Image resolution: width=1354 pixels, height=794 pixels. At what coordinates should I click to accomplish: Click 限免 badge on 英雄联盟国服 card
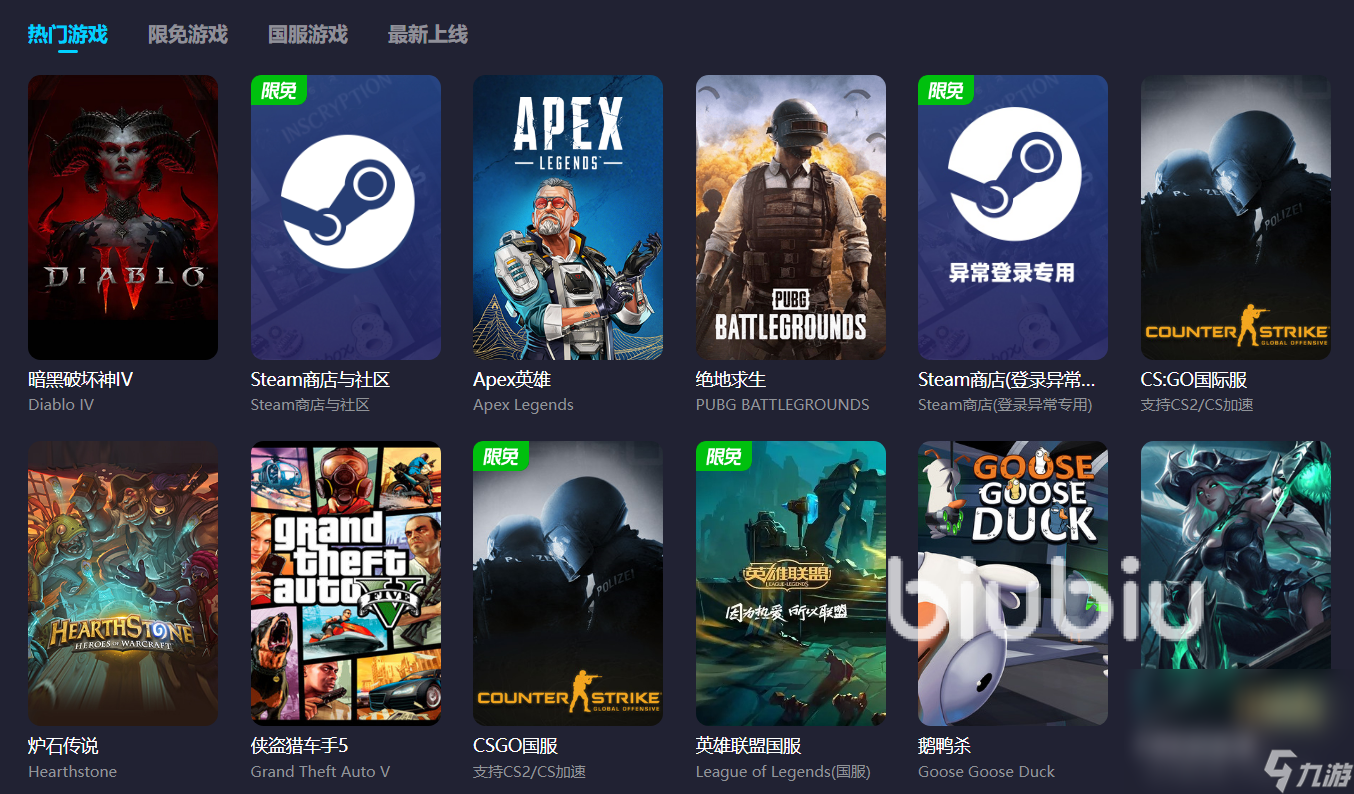(x=724, y=456)
